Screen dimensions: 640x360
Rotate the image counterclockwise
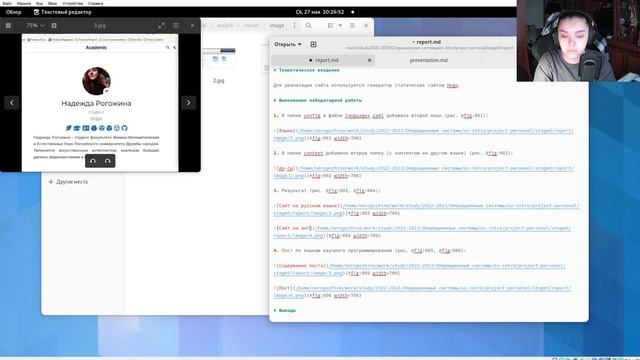(93, 161)
